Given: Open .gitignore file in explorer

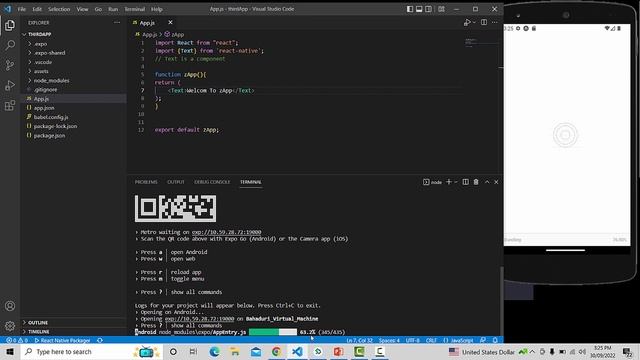Looking at the screenshot, I should [73, 89].
